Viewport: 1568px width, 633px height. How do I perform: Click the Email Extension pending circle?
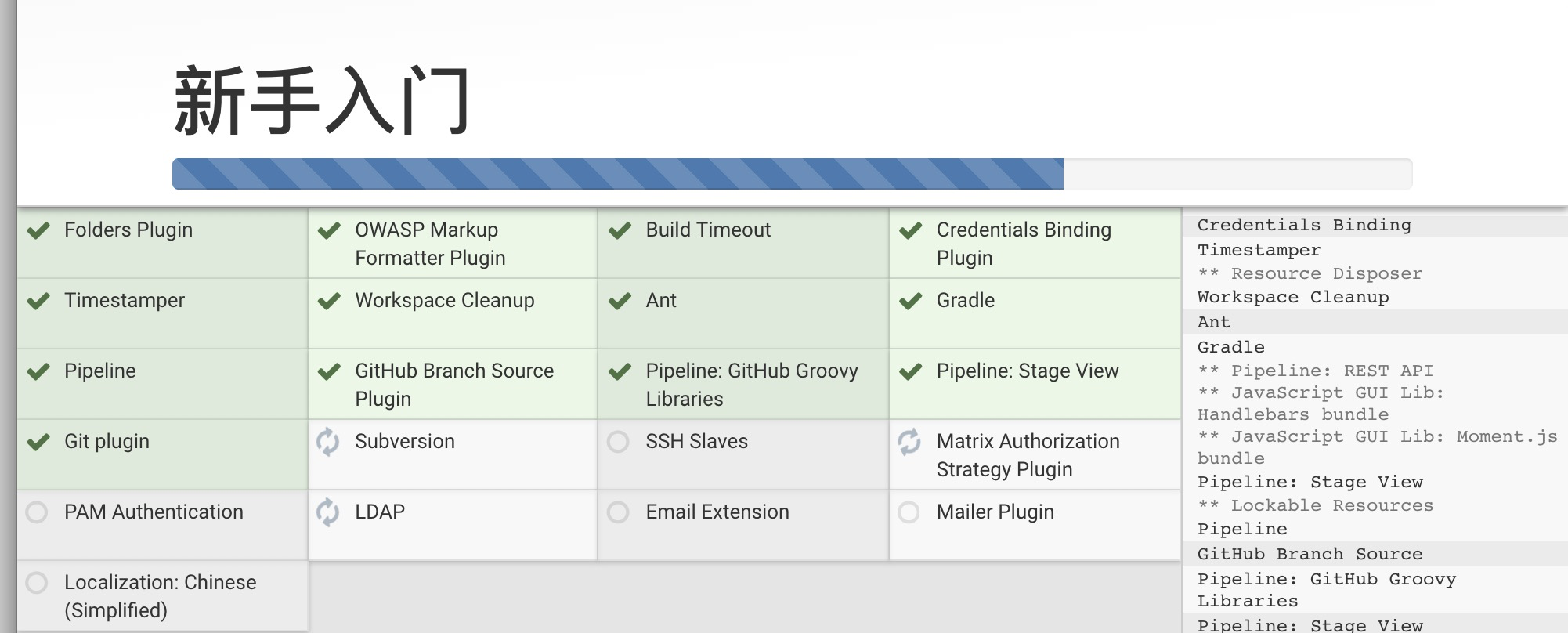(x=618, y=512)
